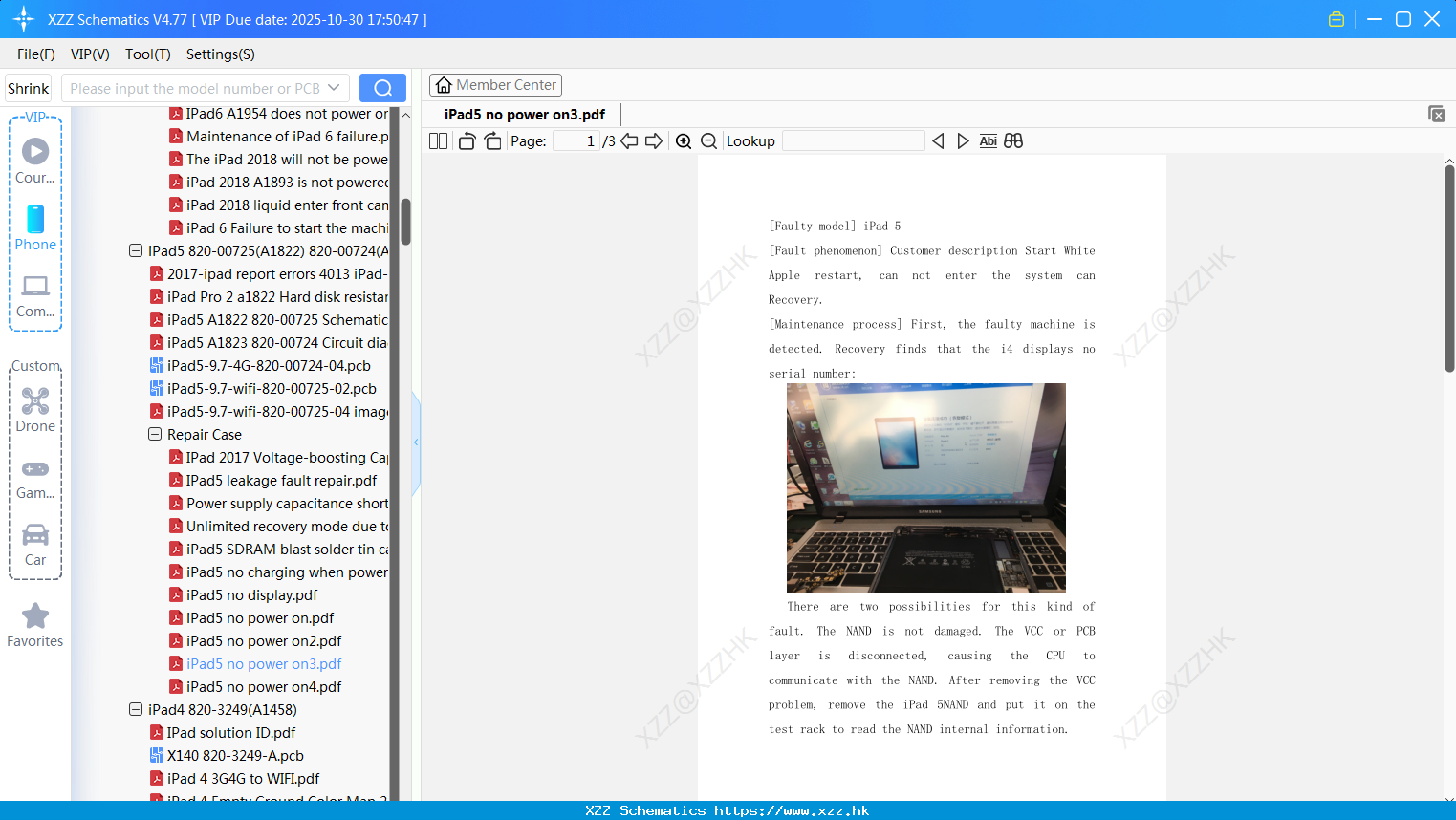The width and height of the screenshot is (1456, 820).
Task: Go to next page arrow
Action: 654,141
